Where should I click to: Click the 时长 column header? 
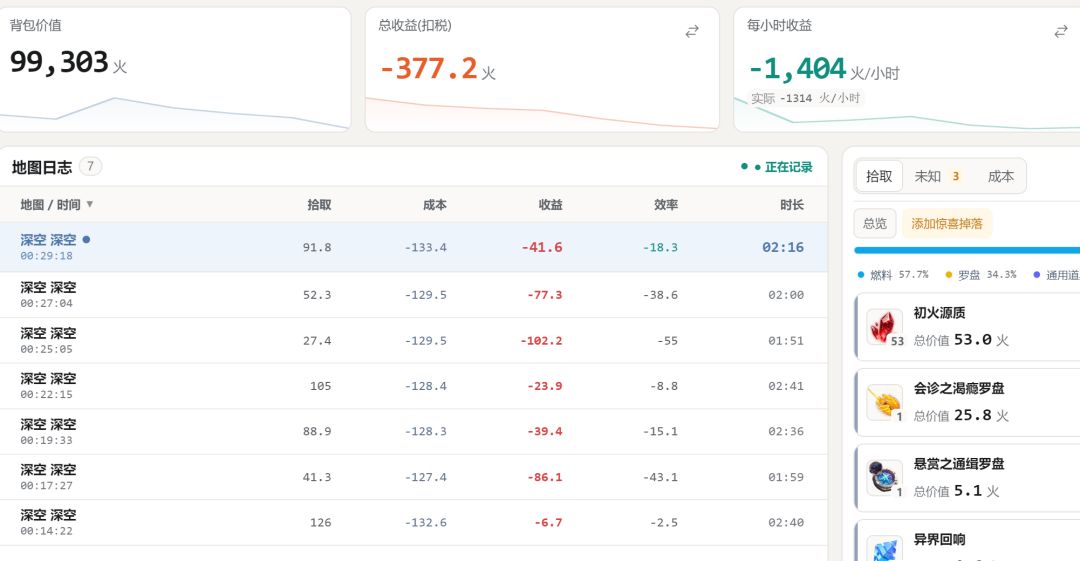pyautogui.click(x=791, y=205)
